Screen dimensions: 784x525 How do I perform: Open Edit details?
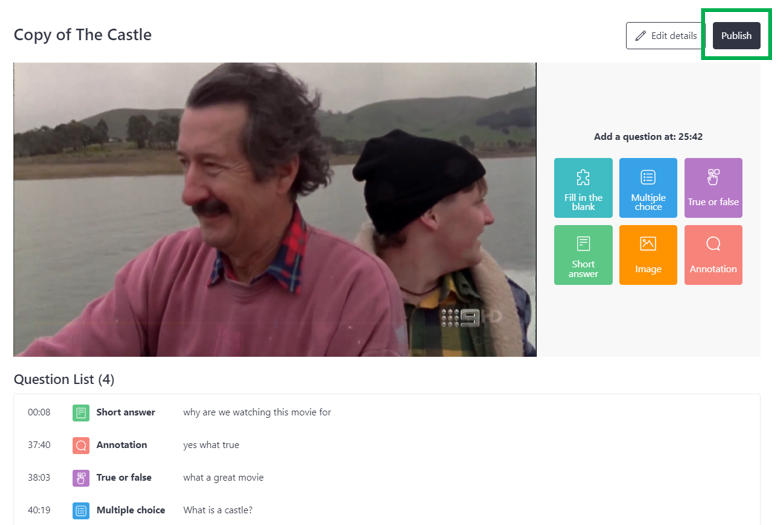[x=666, y=36]
